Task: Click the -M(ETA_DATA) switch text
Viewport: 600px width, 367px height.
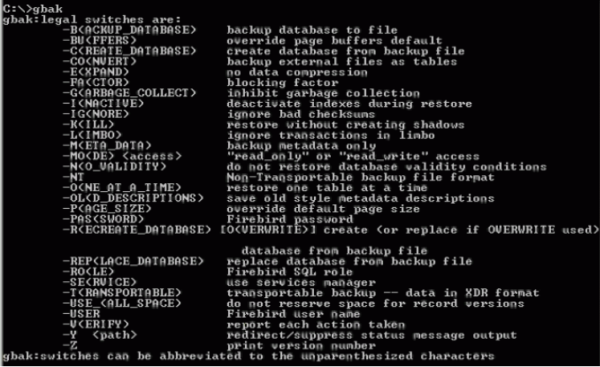Action: 107,146
